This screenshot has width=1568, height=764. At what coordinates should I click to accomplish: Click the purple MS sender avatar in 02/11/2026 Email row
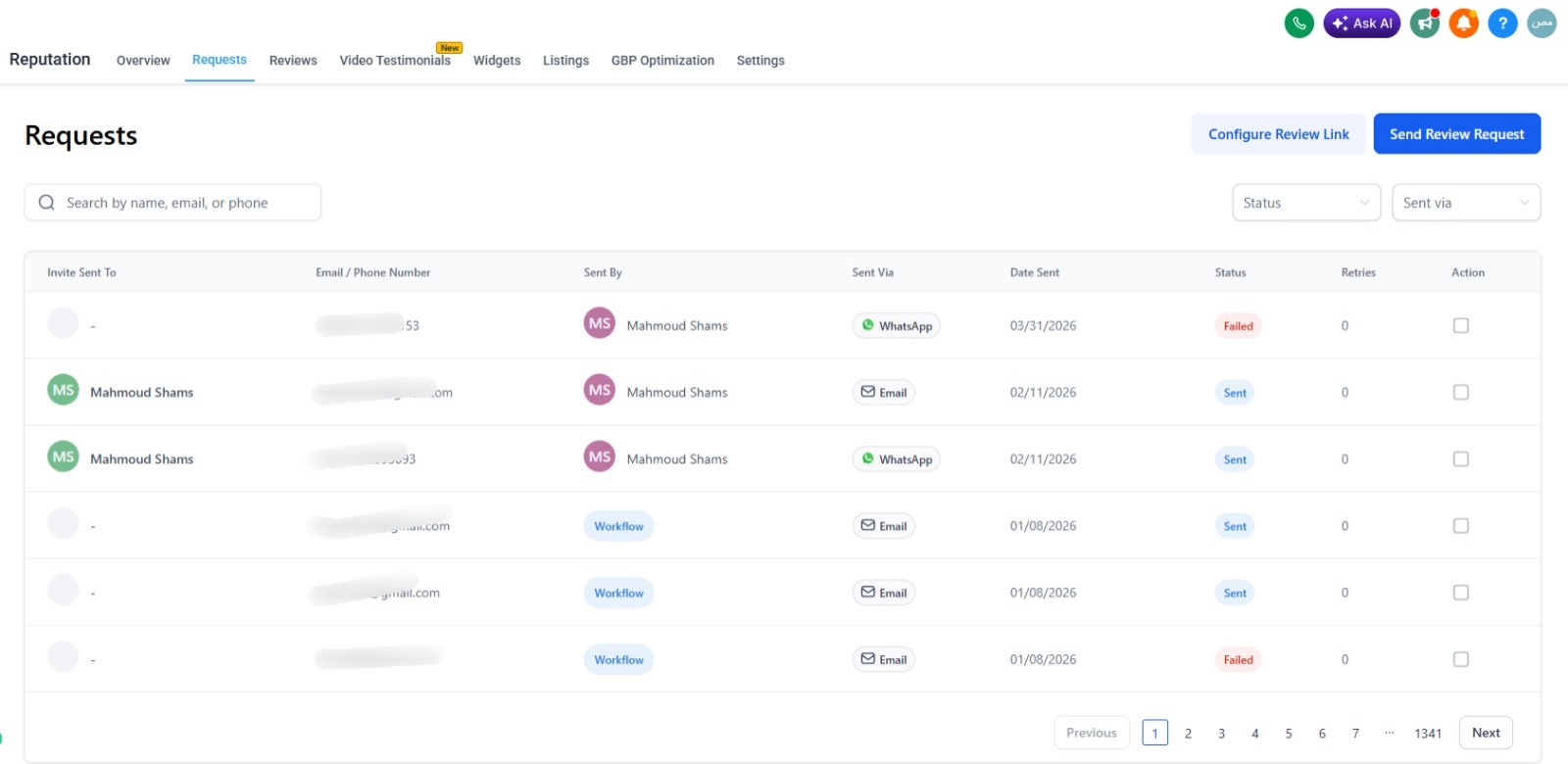(600, 390)
